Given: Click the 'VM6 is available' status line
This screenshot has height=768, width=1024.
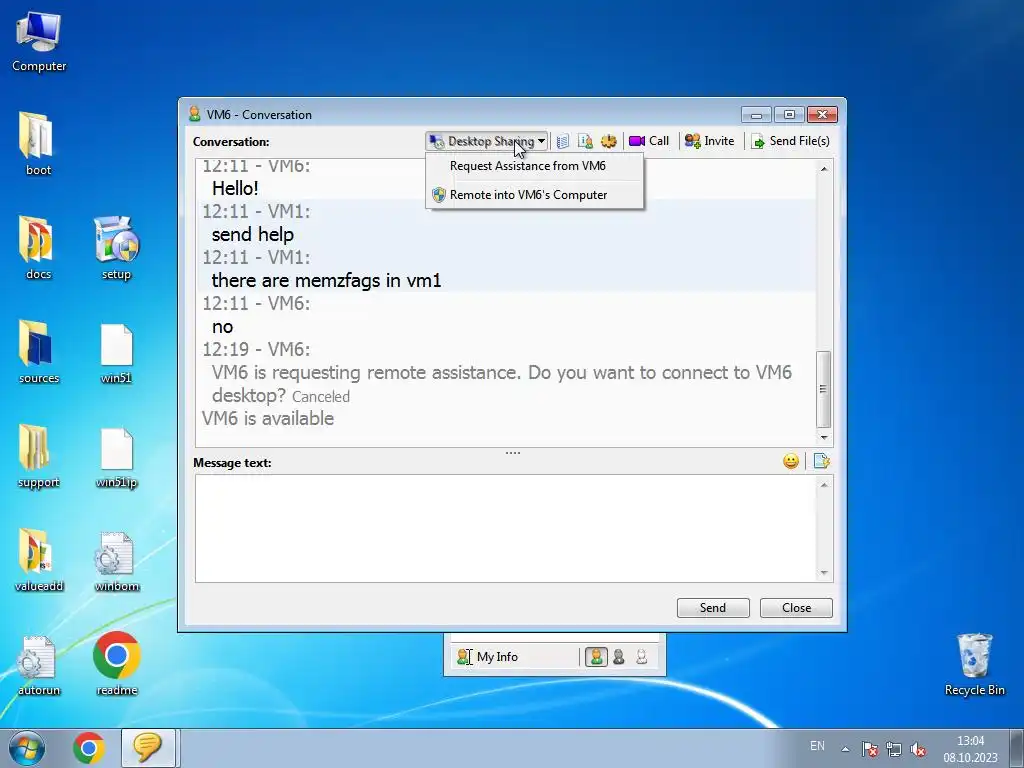Looking at the screenshot, I should click(x=268, y=419).
